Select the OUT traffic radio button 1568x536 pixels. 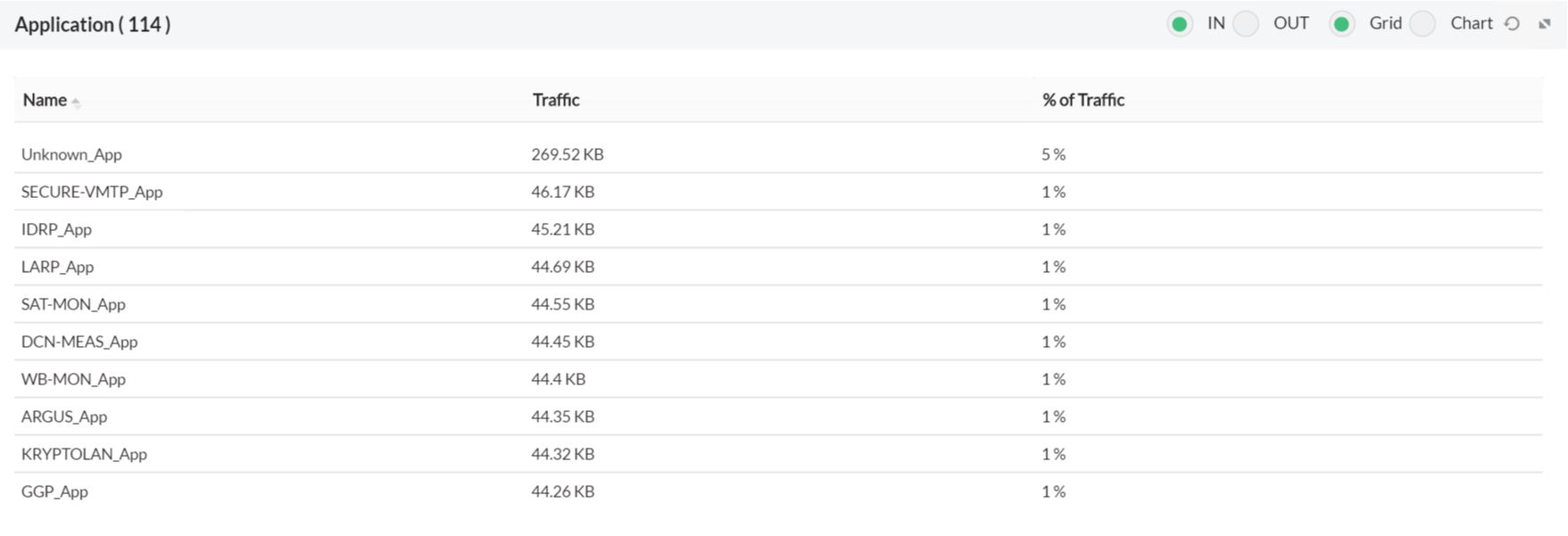[1246, 24]
